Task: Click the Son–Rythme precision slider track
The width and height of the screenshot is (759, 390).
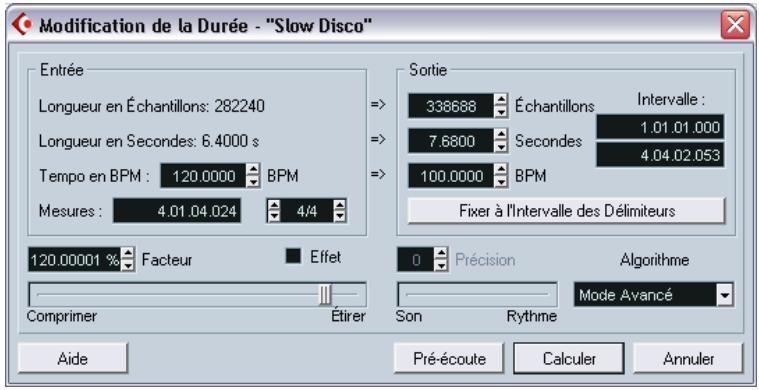Action: 477,294
